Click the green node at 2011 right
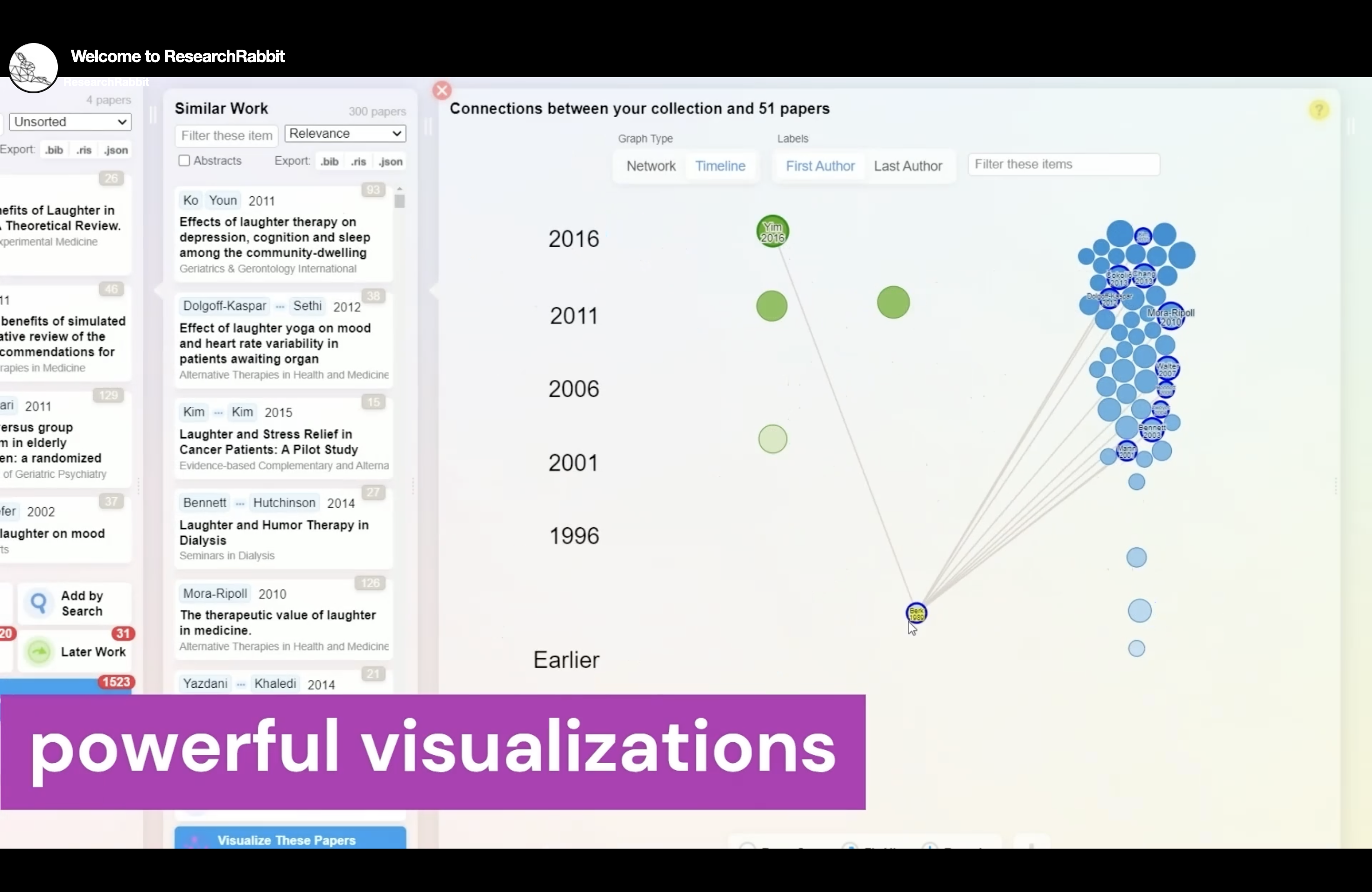Image resolution: width=1372 pixels, height=892 pixels. pos(893,302)
